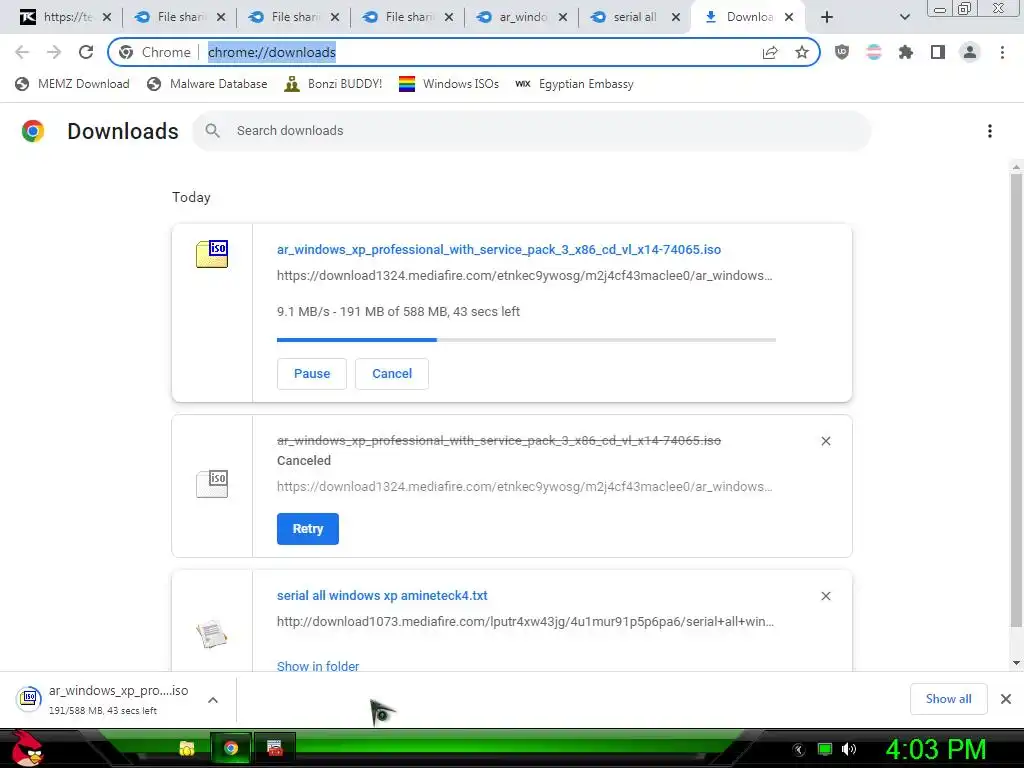Reload the downloads page

pos(86,52)
